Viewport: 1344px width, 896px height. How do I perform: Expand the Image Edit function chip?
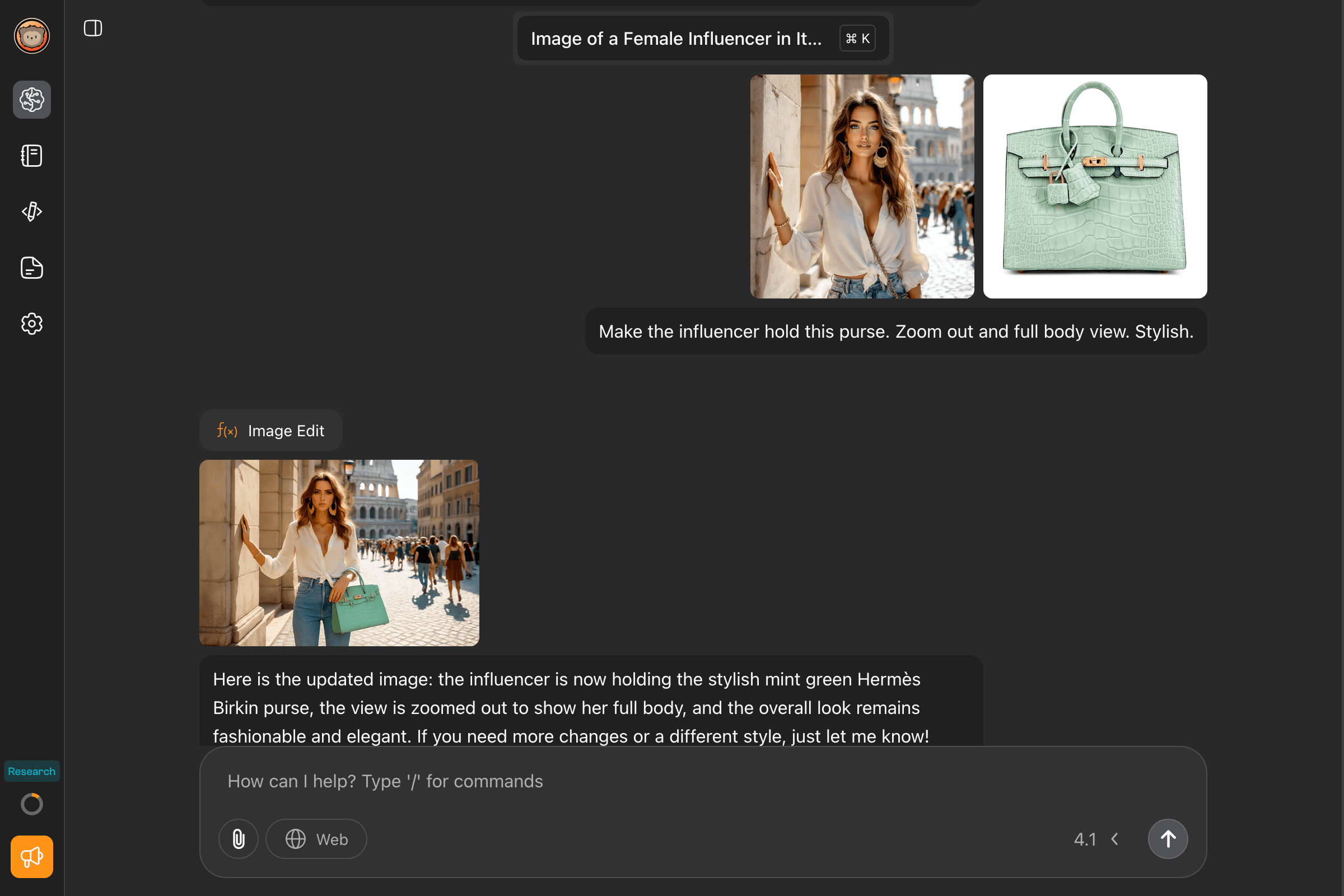pyautogui.click(x=271, y=430)
